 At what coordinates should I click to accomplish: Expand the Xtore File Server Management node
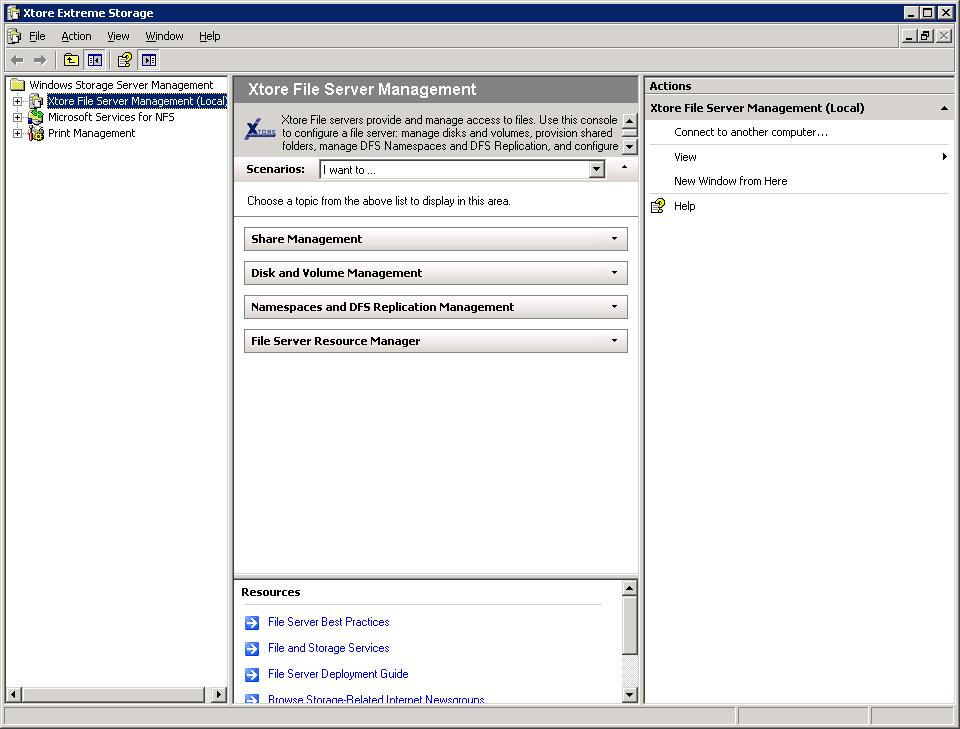[18, 101]
